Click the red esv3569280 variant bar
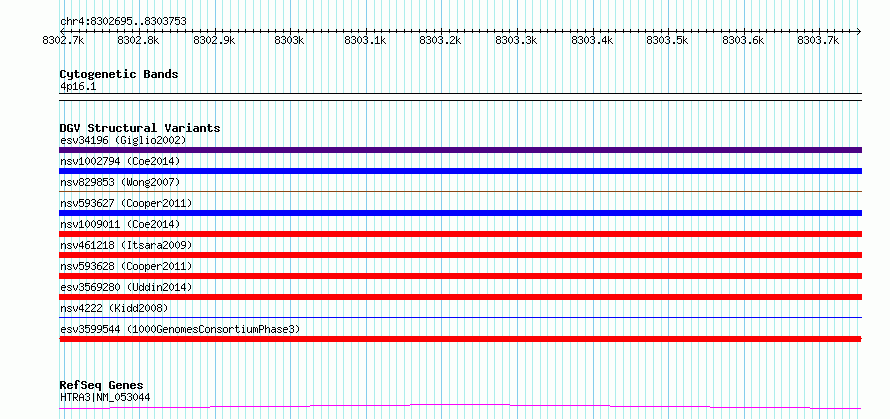 (x=460, y=297)
